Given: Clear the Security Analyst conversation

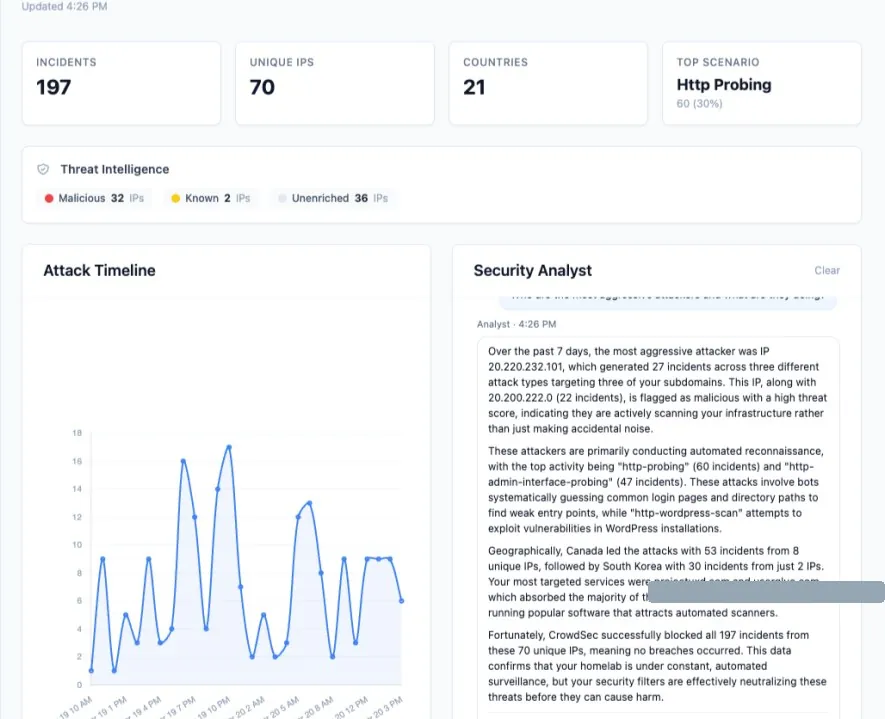Looking at the screenshot, I should (x=827, y=270).
